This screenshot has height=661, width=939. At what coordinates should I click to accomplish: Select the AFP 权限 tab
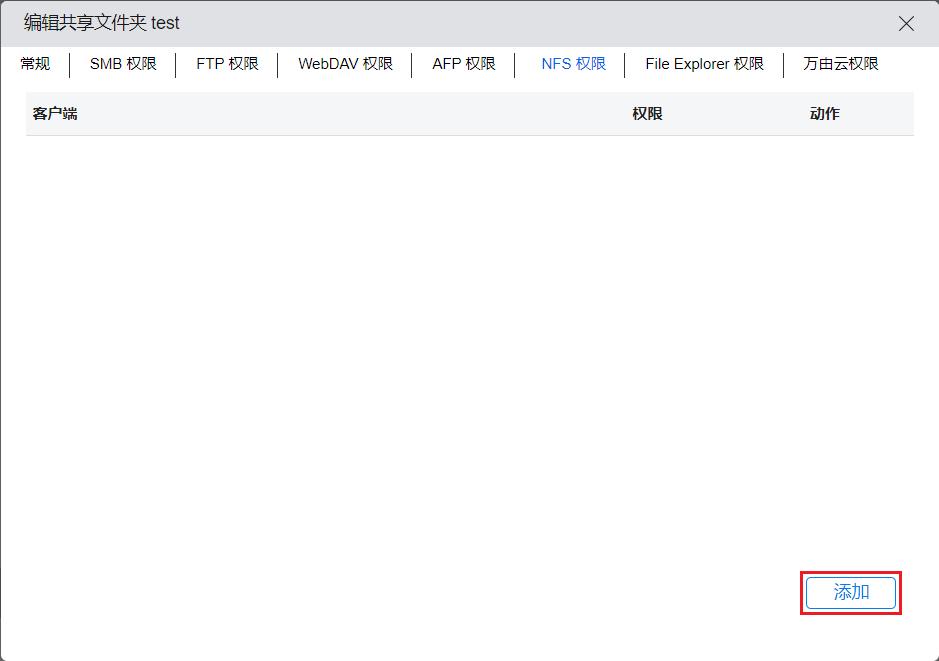tap(464, 64)
